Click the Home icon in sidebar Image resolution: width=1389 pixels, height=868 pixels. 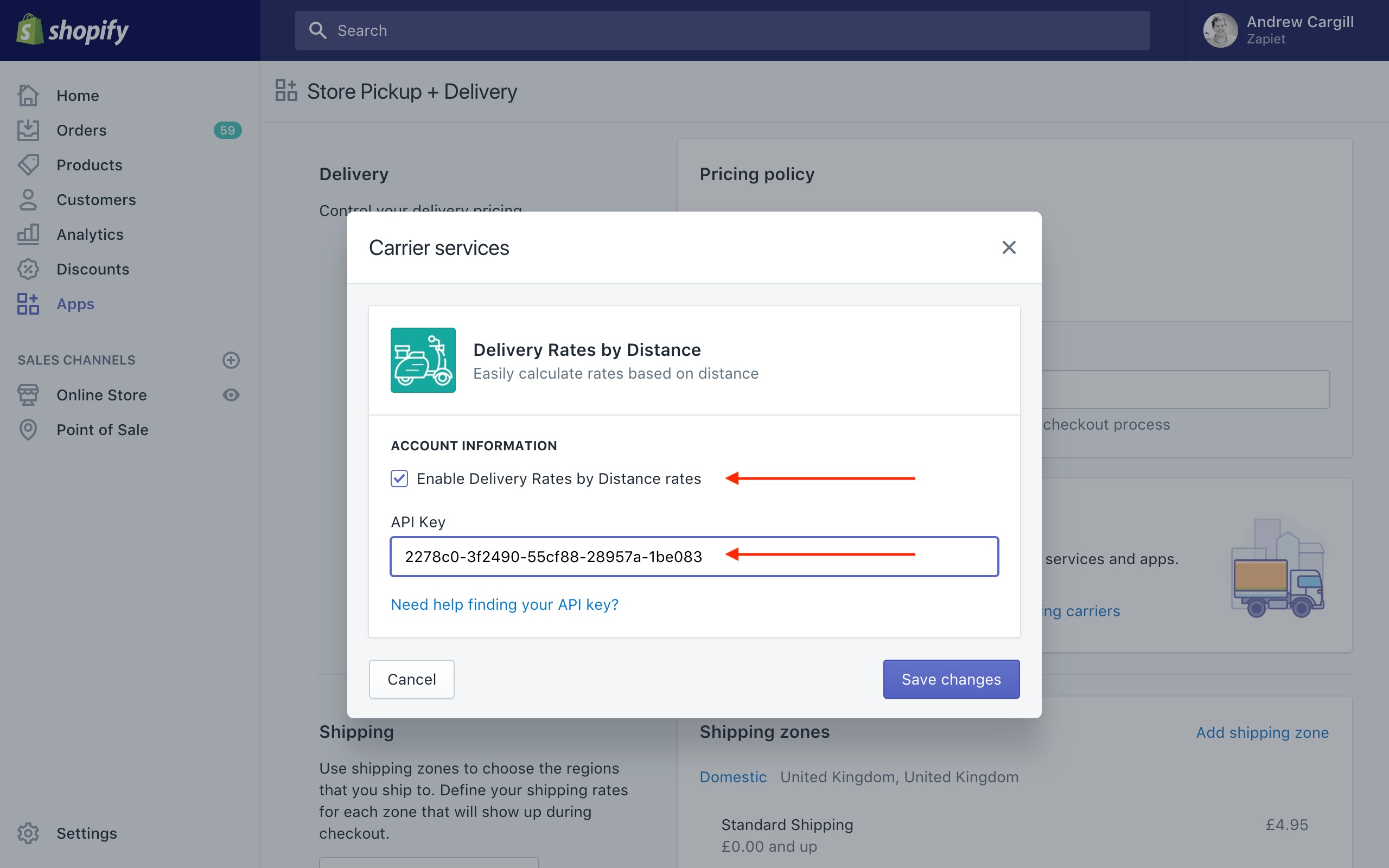coord(28,95)
